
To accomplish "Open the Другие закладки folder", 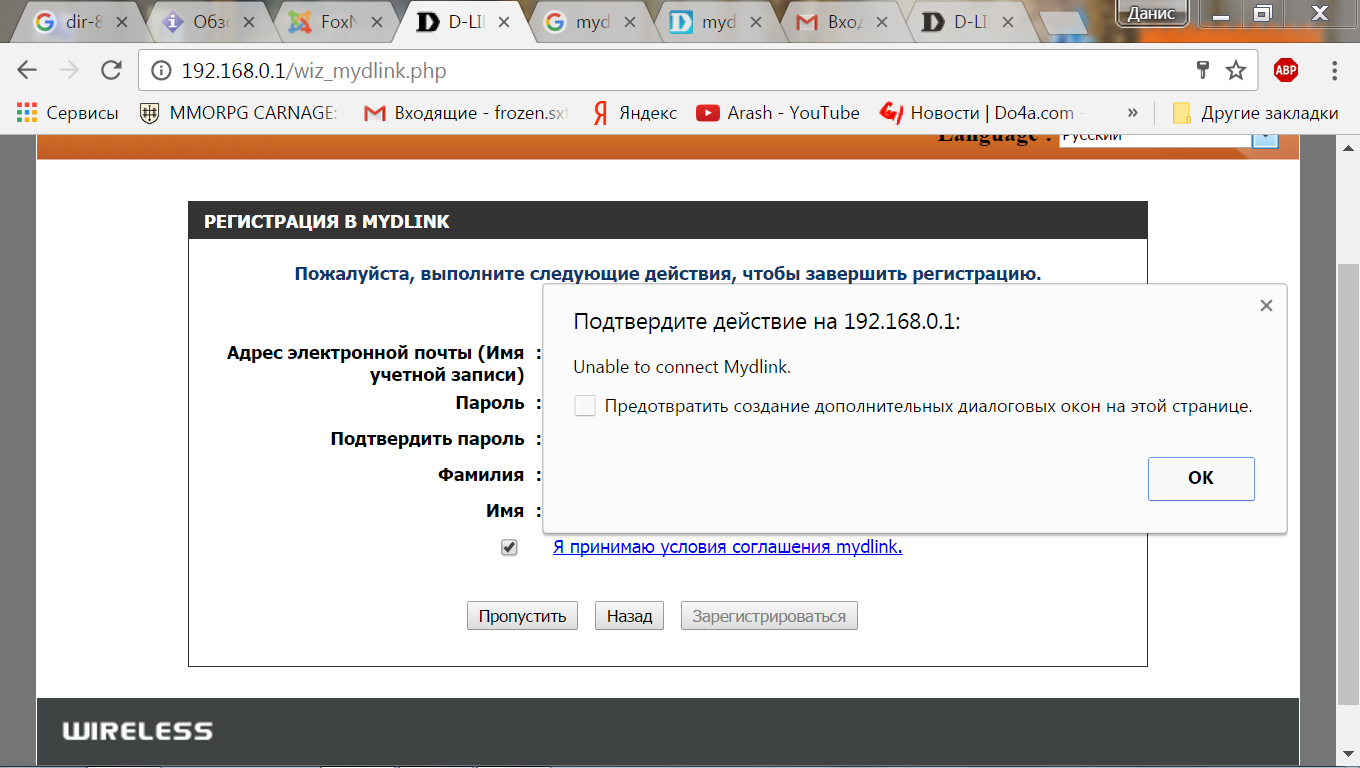I will pos(1255,113).
